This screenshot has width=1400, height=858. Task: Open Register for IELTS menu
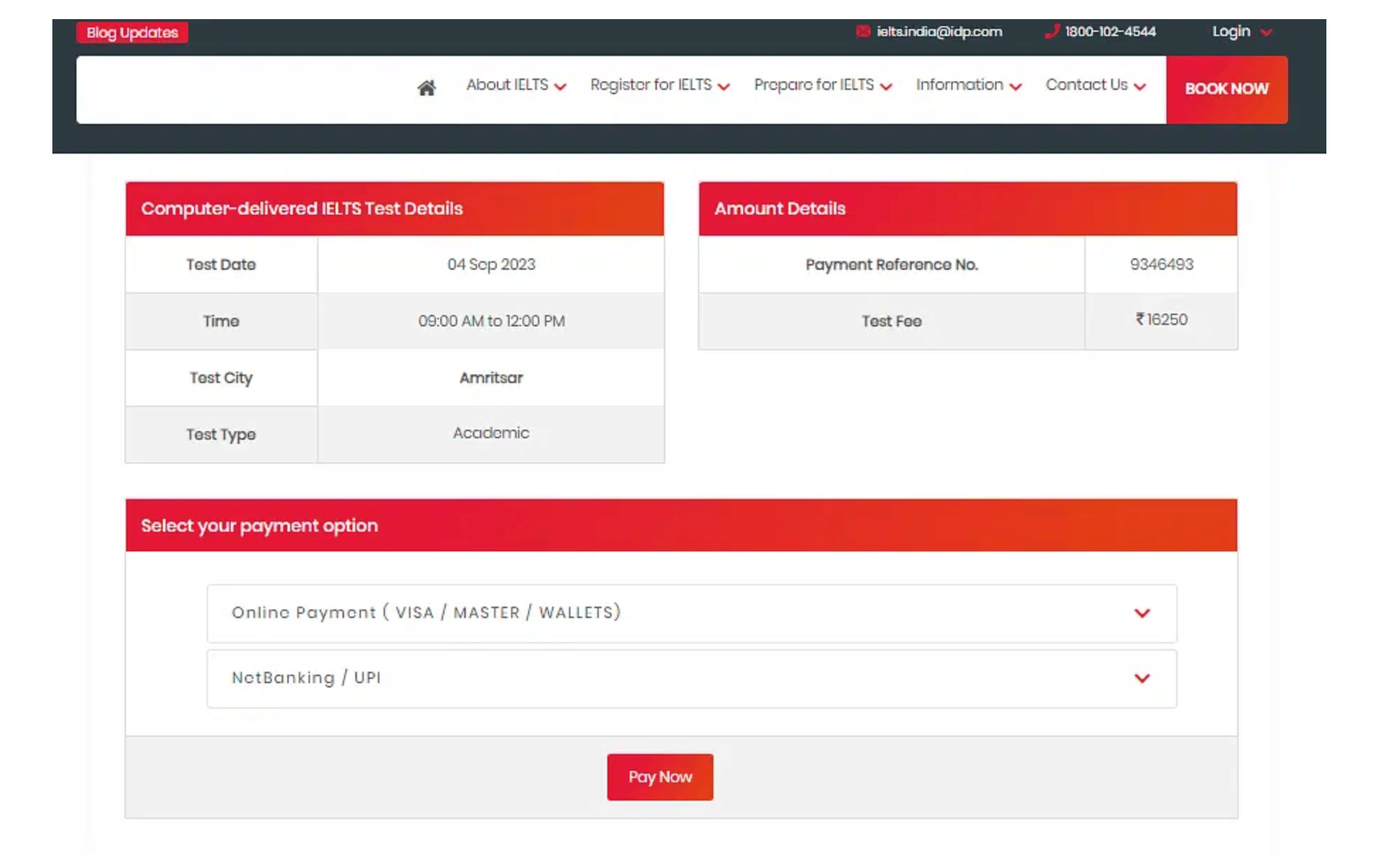[x=660, y=85]
